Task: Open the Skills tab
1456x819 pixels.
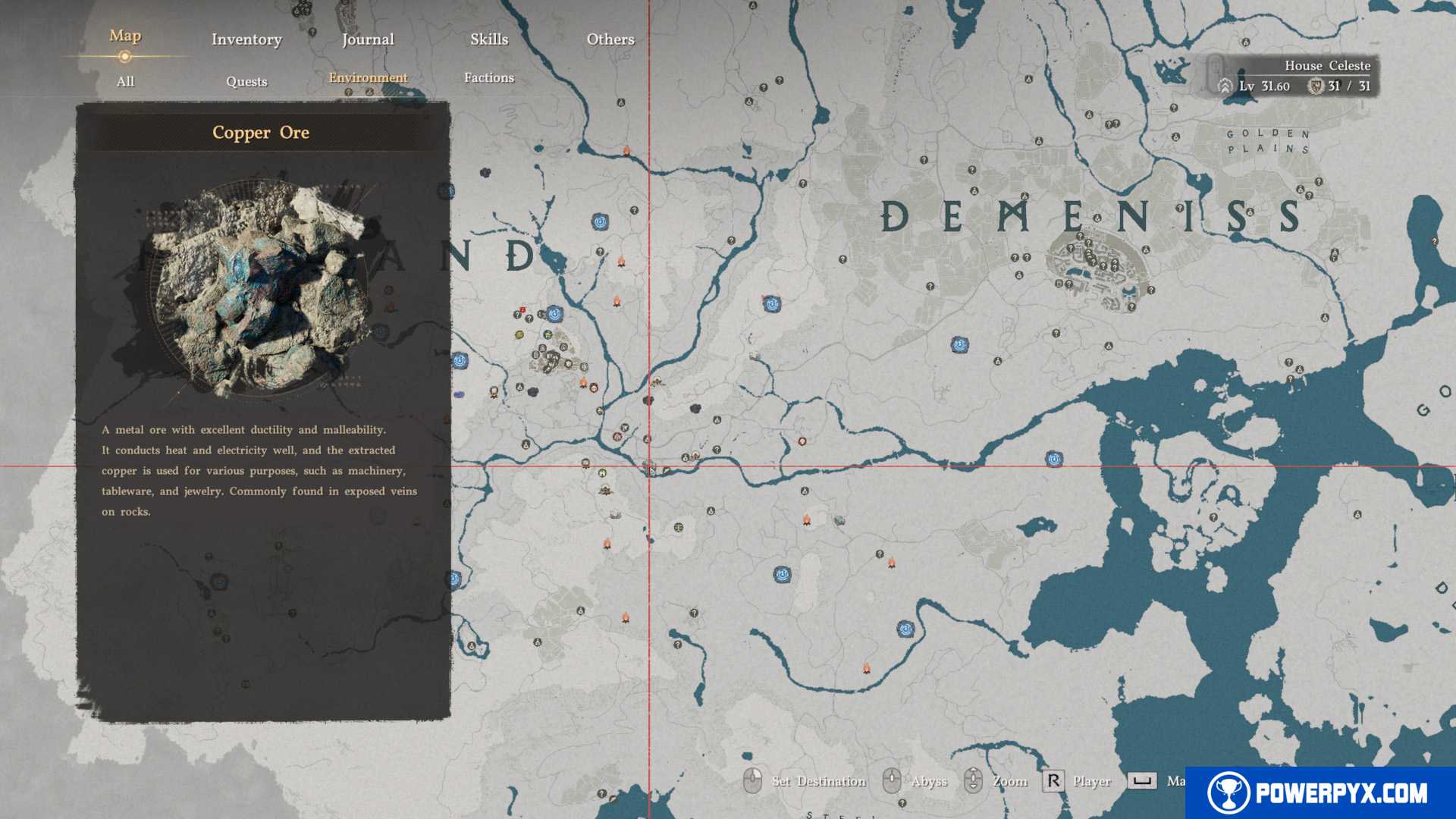Action: tap(489, 39)
